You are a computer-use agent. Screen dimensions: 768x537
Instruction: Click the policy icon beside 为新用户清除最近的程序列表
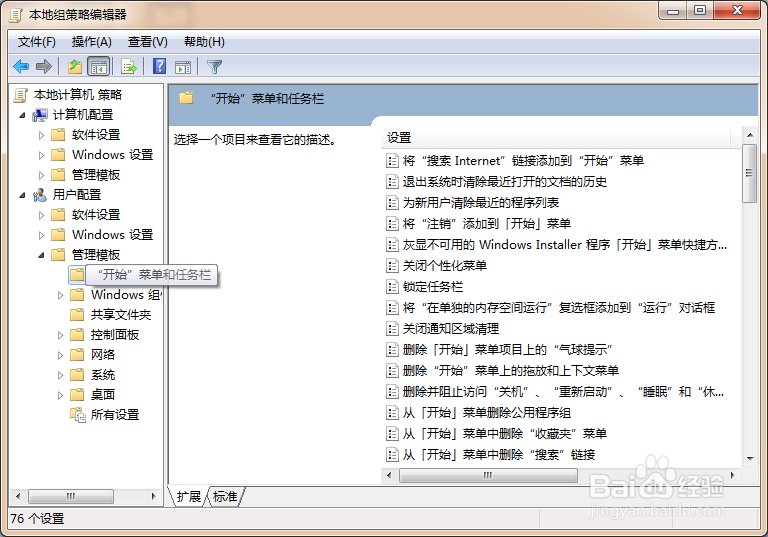click(x=392, y=203)
